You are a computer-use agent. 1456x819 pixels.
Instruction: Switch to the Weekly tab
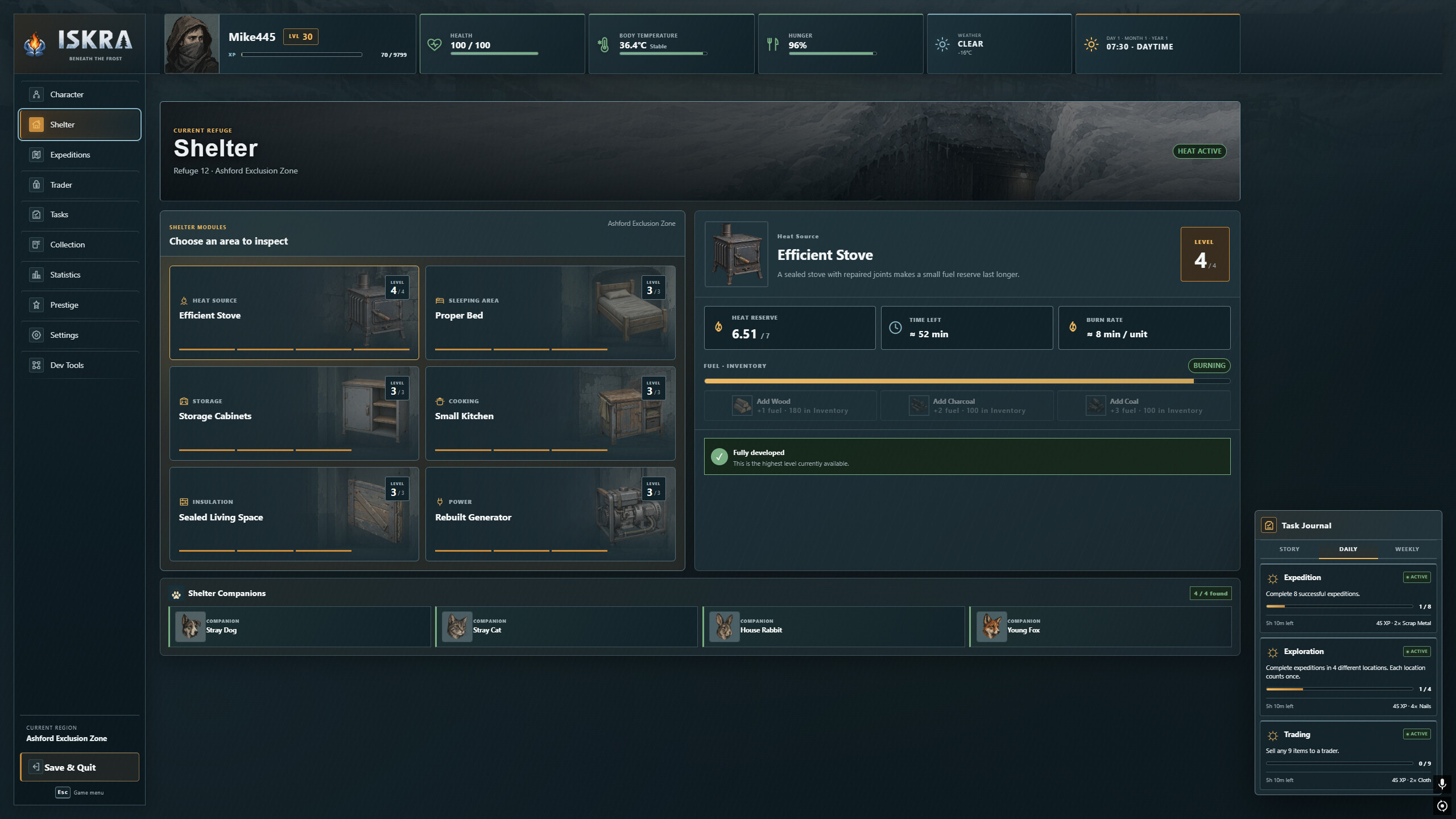(1407, 549)
